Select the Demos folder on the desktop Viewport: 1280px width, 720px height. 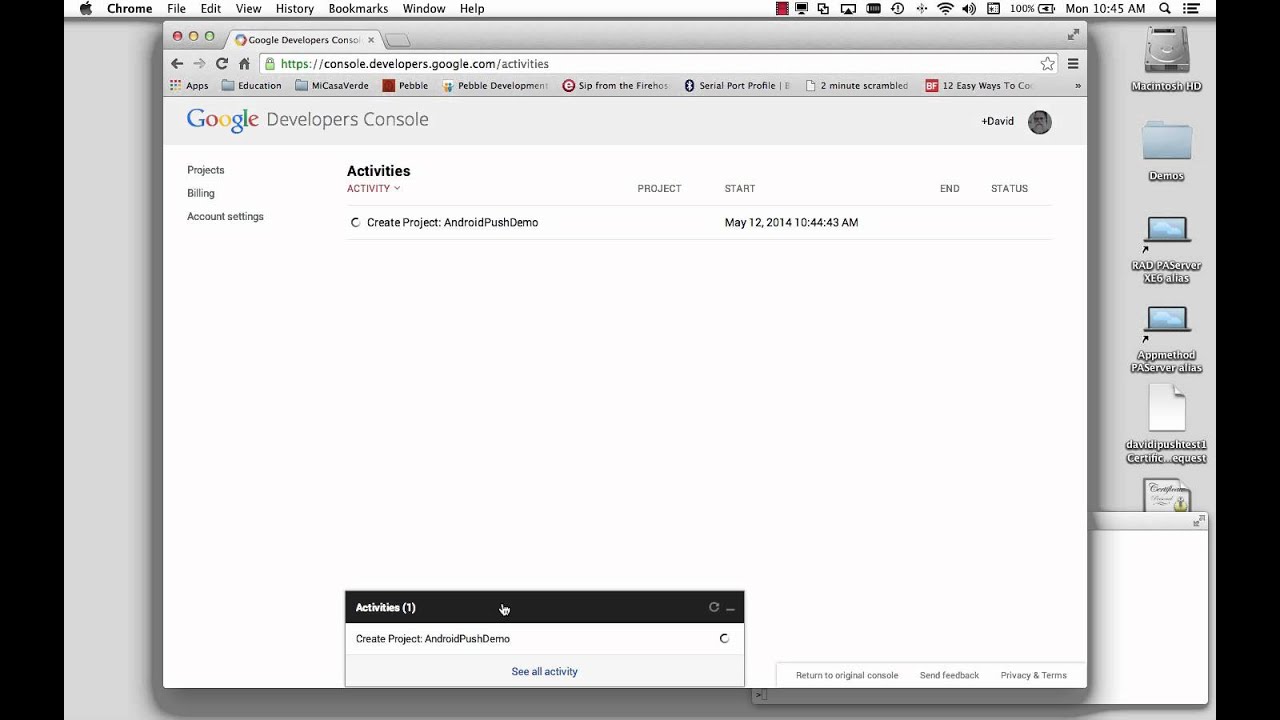point(1166,151)
